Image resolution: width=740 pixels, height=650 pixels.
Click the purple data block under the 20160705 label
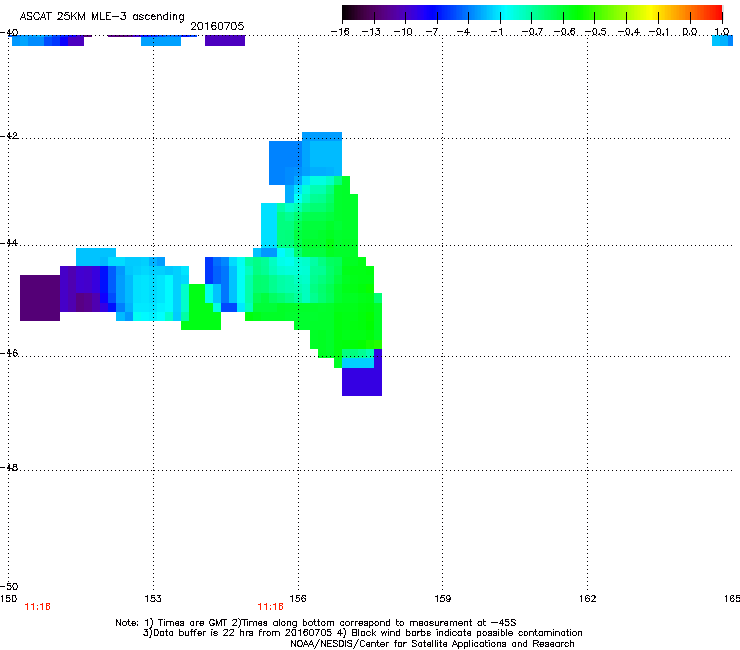point(225,41)
